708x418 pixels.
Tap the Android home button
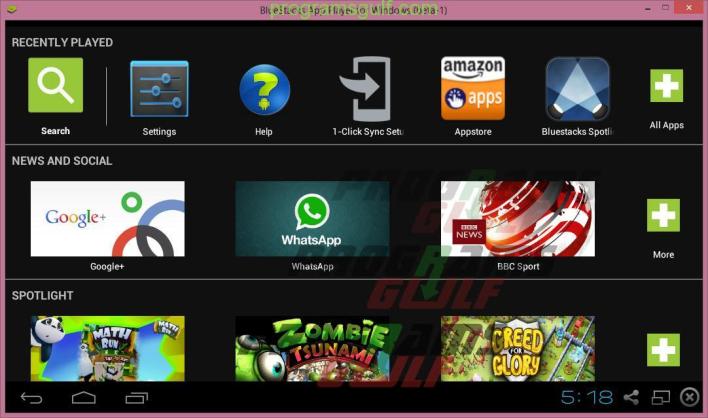[x=84, y=398]
